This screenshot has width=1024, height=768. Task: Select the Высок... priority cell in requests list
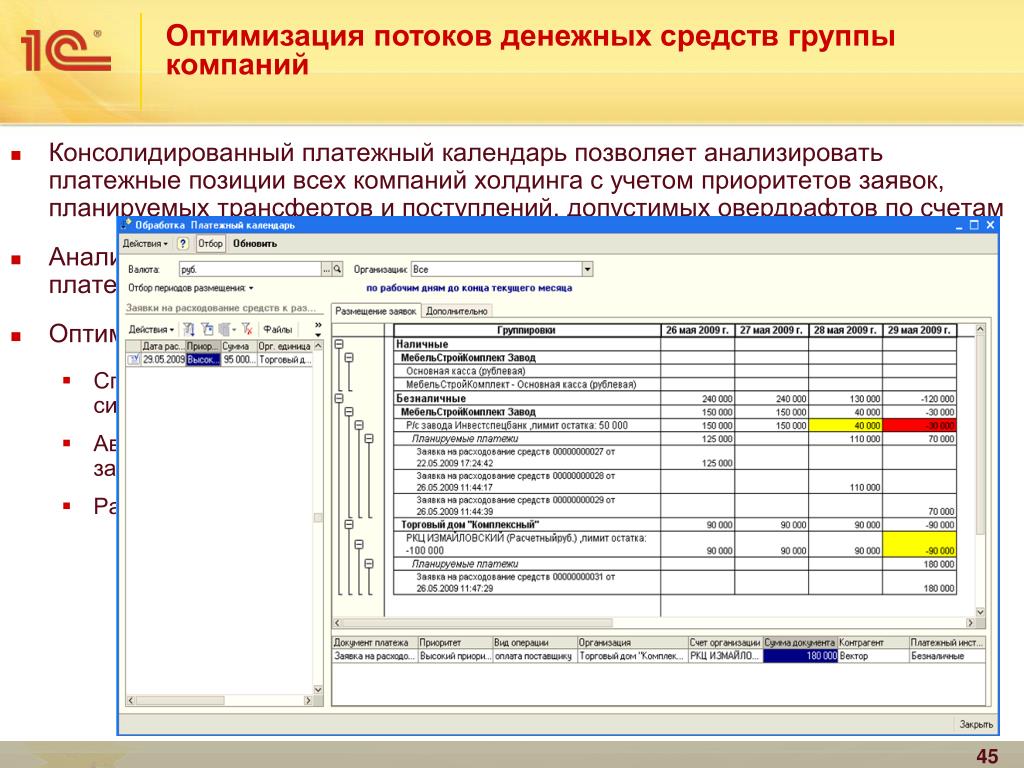coord(203,360)
